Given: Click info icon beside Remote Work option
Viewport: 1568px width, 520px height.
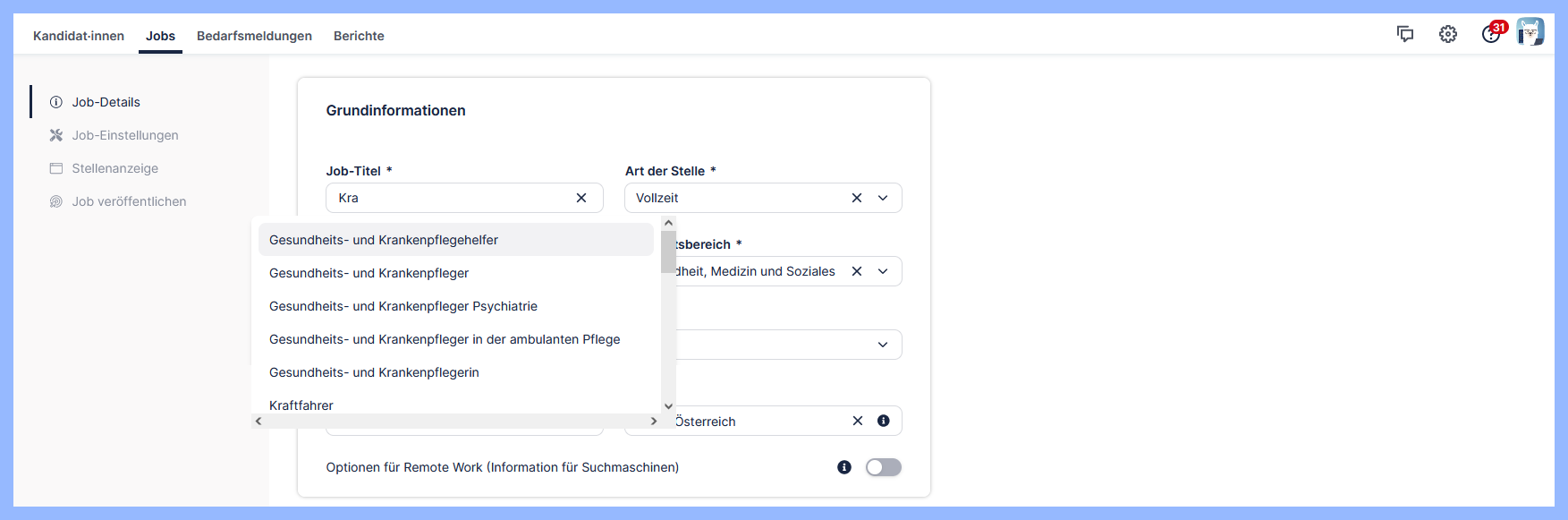Looking at the screenshot, I should [x=844, y=467].
